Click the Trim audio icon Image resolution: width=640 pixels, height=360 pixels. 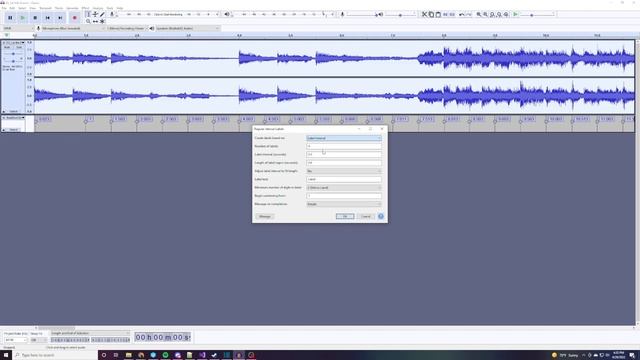pyautogui.click(x=445, y=14)
